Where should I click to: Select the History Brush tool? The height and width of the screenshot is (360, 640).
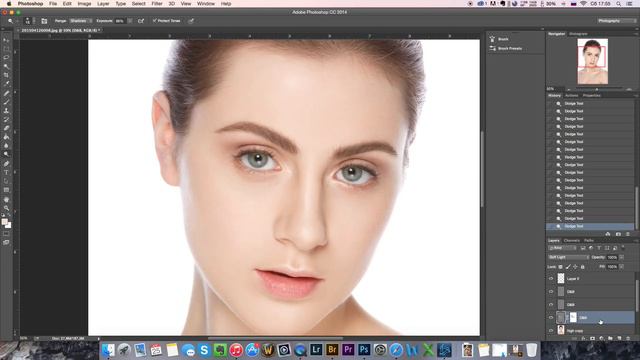pos(6,120)
